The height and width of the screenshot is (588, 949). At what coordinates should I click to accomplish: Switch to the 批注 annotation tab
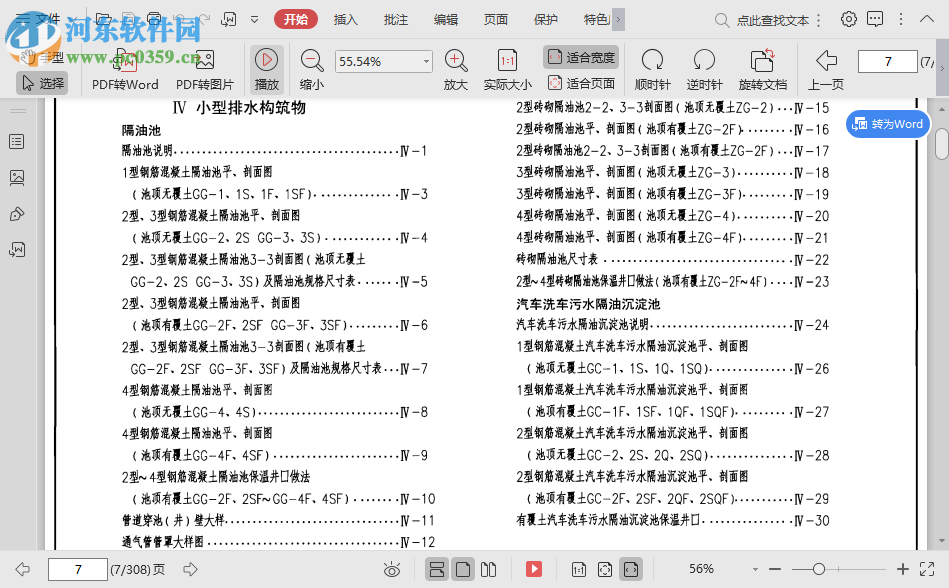pos(394,18)
